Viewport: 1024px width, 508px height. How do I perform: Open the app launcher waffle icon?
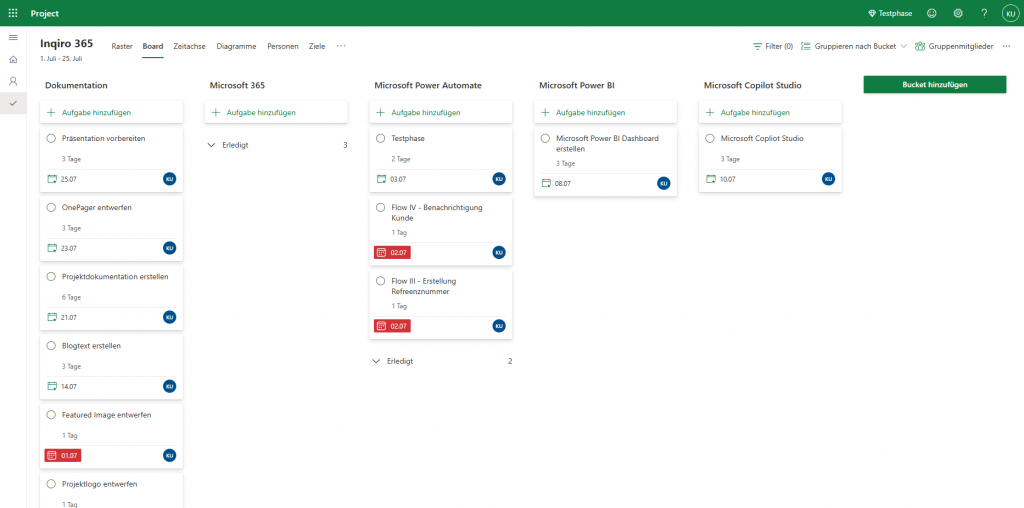[13, 13]
